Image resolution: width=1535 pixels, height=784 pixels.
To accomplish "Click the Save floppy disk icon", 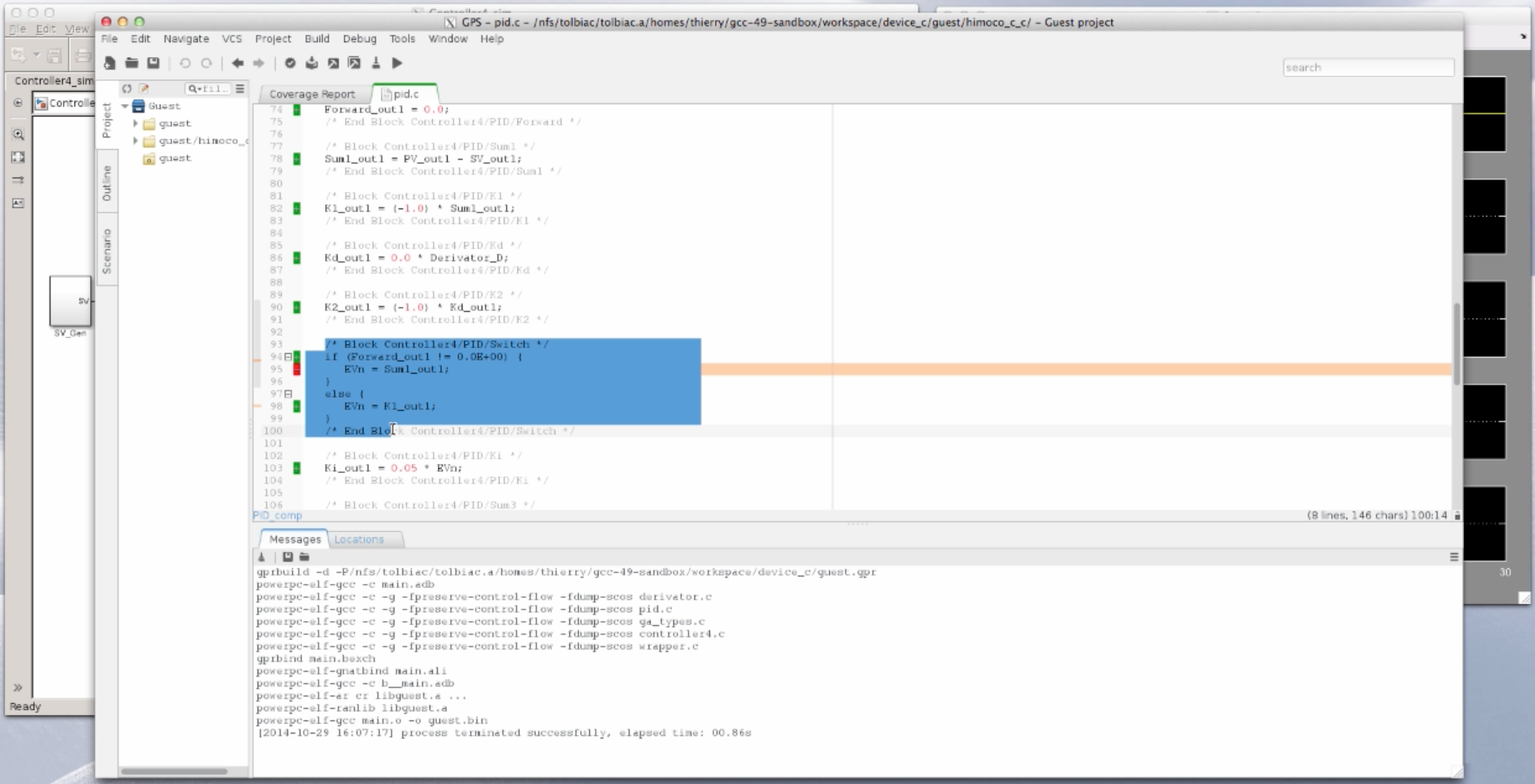I will [153, 63].
